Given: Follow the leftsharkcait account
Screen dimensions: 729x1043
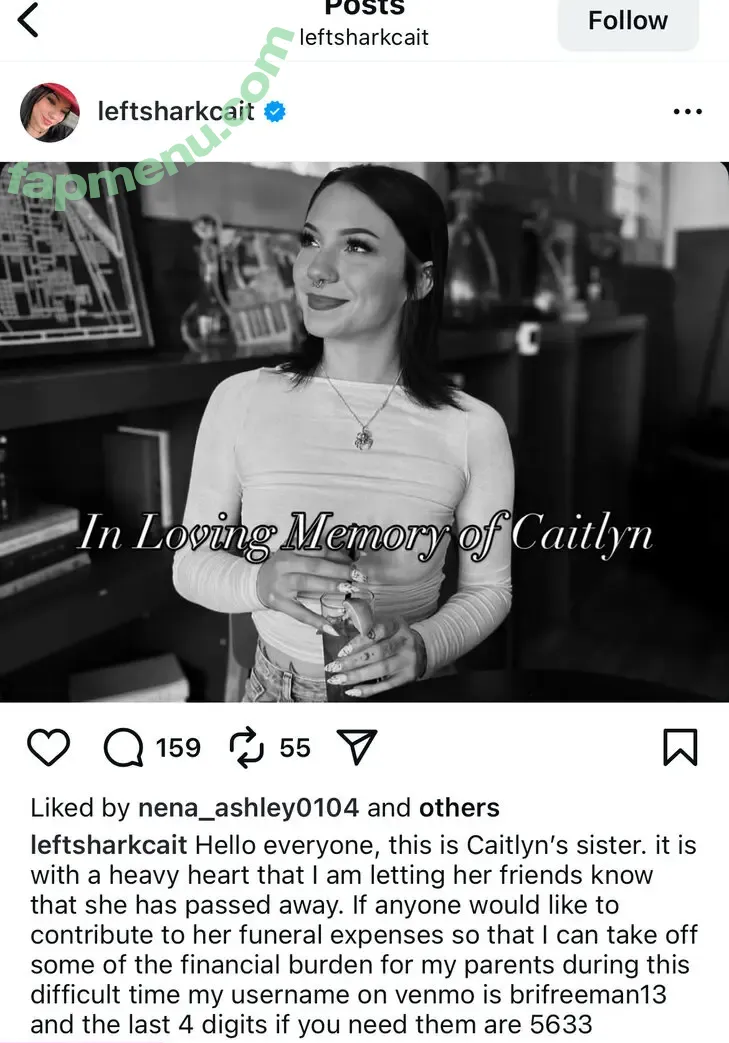Looking at the screenshot, I should tap(628, 21).
